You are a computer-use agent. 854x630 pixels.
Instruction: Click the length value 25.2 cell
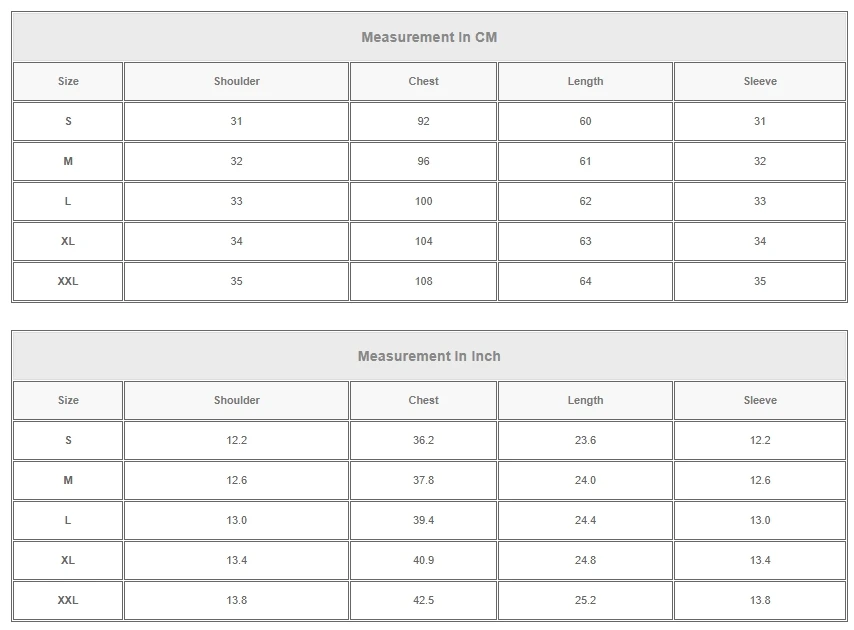tap(585, 600)
